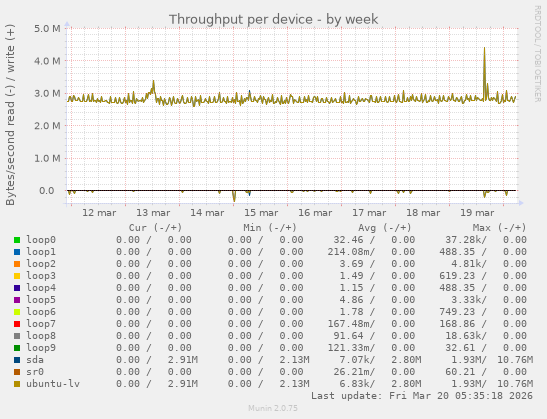Screen dimensions: 547x419
Task: Select the 'sda' legend label
Action: 35,359
